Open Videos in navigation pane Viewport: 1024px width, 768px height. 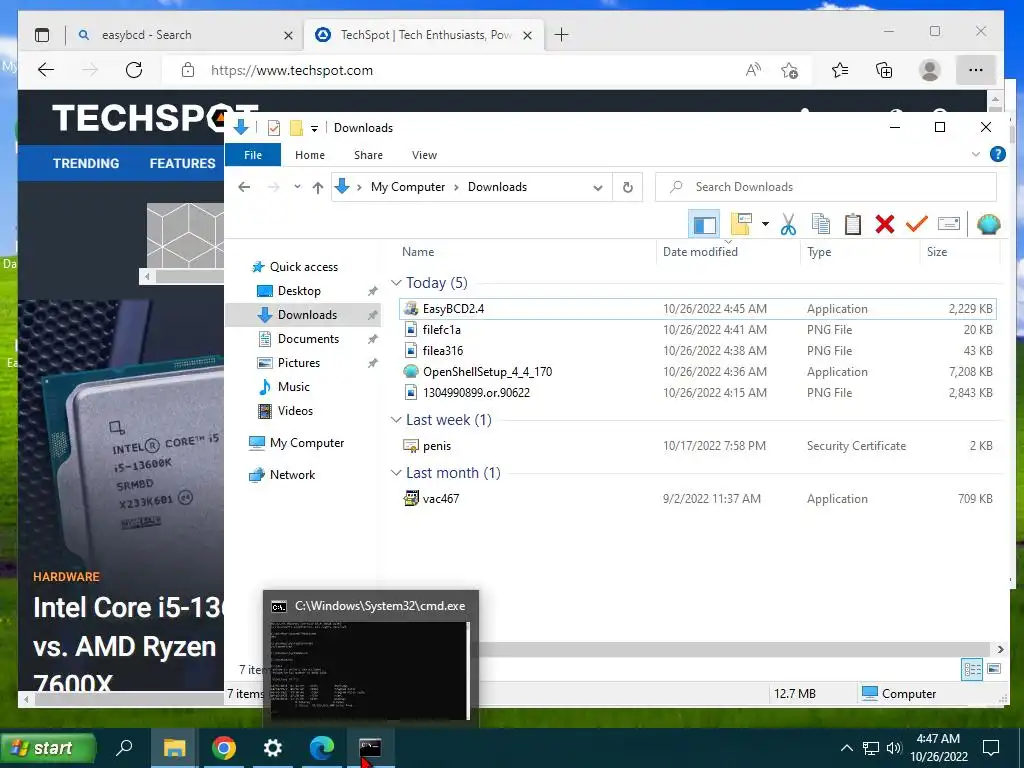click(x=295, y=411)
